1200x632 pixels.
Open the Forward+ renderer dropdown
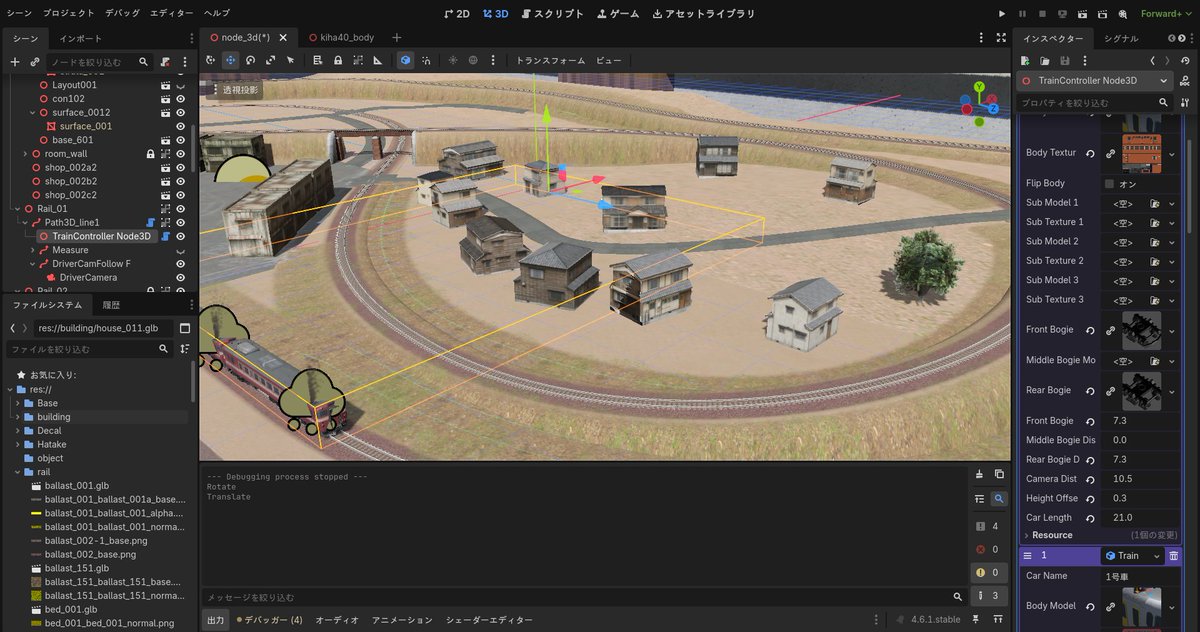click(1166, 14)
